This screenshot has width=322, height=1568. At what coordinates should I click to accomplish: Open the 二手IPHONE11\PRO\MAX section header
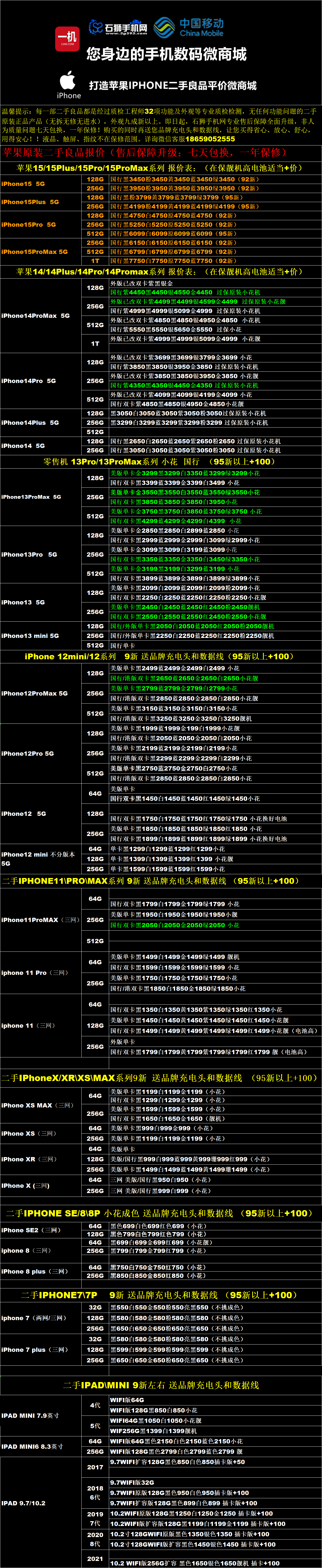tap(160, 881)
